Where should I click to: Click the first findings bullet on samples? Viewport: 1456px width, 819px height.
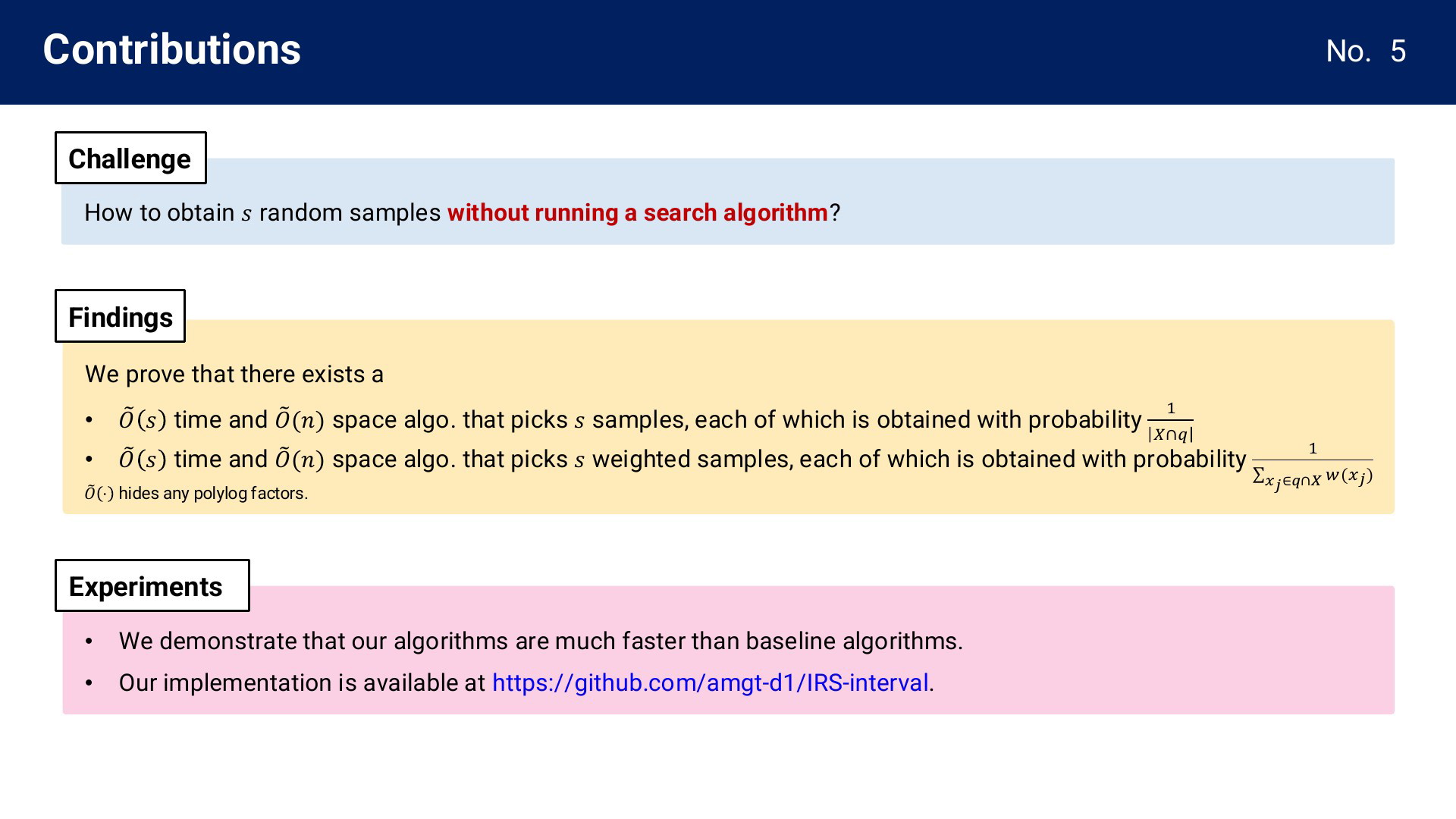(x=656, y=420)
